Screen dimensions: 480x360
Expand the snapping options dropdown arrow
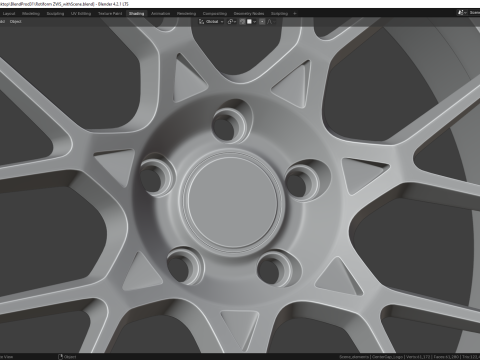254,22
